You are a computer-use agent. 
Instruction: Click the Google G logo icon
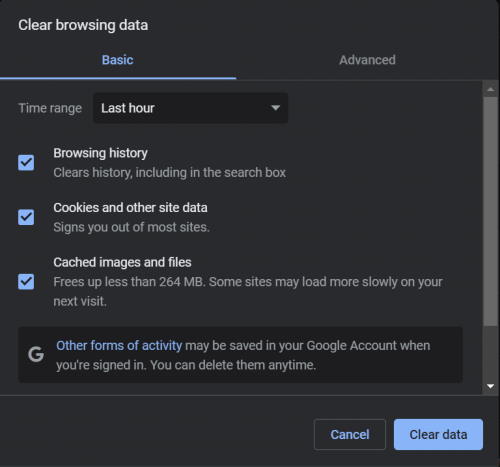(x=36, y=354)
